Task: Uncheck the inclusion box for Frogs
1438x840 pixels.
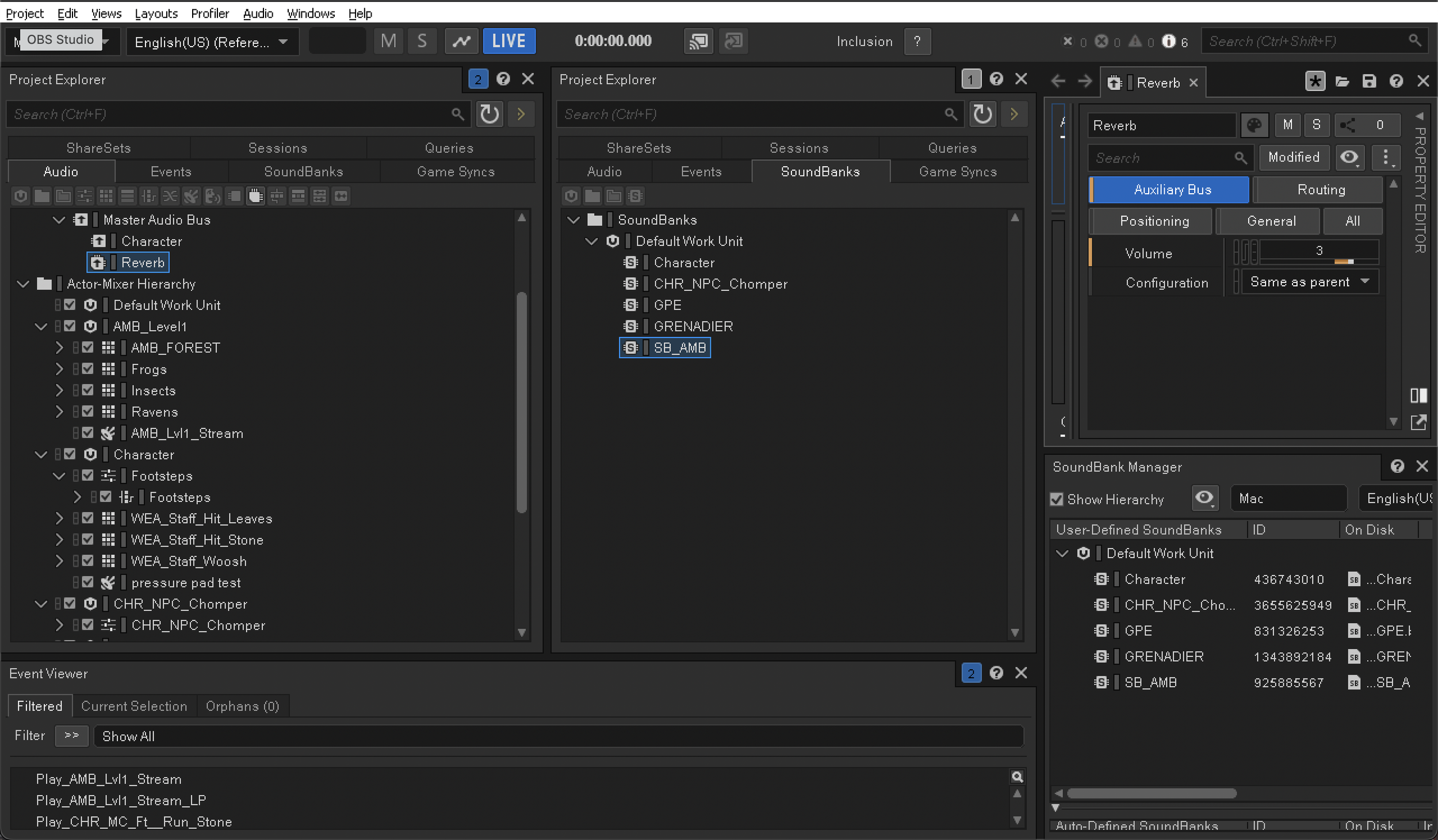Action: pos(87,369)
